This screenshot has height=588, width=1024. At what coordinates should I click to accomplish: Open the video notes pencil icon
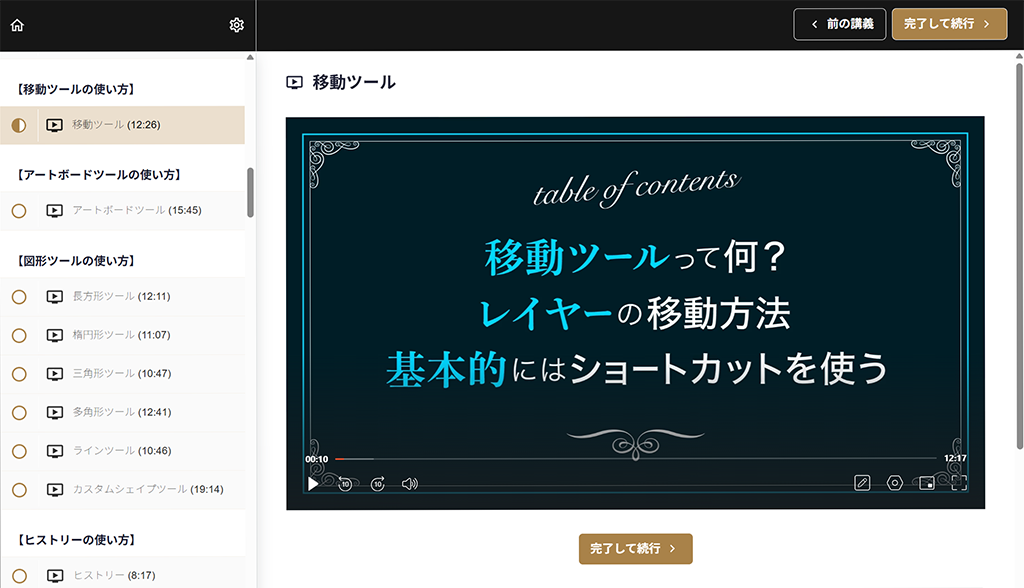(x=862, y=483)
